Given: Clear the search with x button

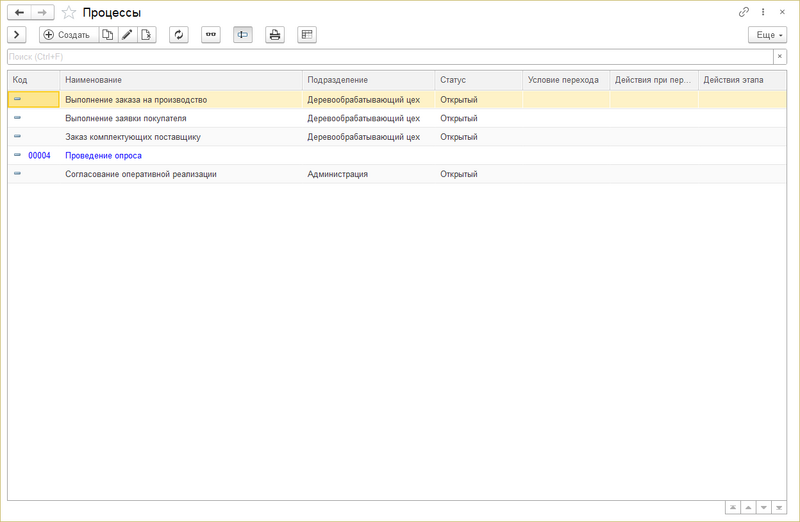Looking at the screenshot, I should (780, 57).
